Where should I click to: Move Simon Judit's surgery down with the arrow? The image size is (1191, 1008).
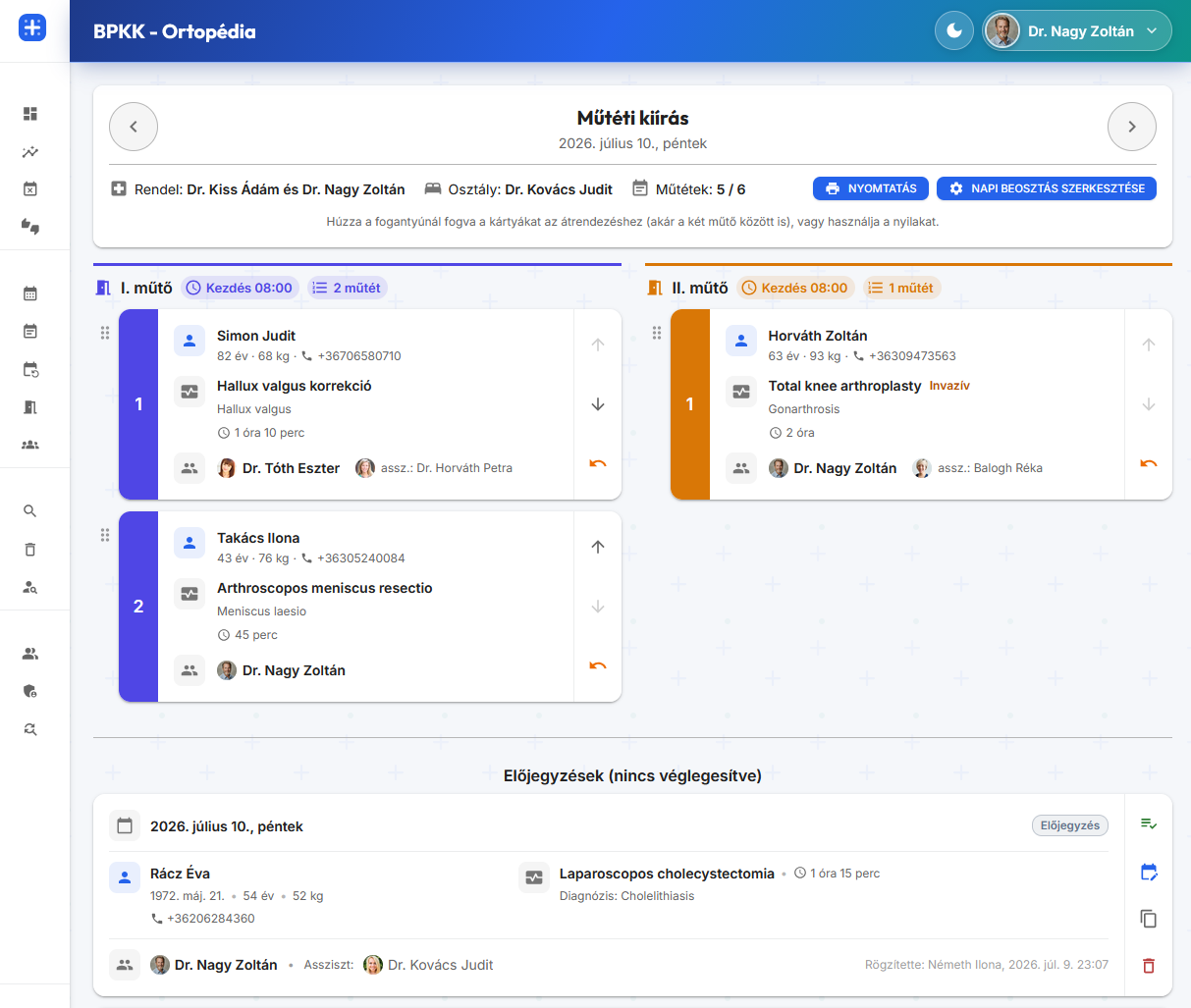(x=598, y=404)
